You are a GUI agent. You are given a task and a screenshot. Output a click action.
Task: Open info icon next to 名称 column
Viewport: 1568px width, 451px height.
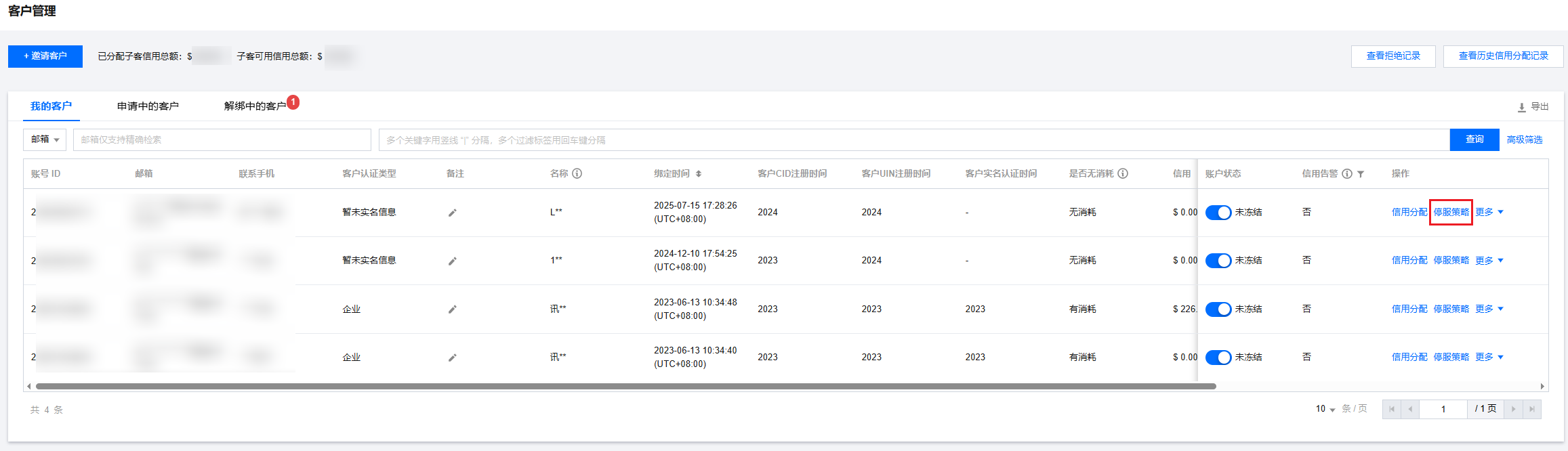click(x=577, y=173)
